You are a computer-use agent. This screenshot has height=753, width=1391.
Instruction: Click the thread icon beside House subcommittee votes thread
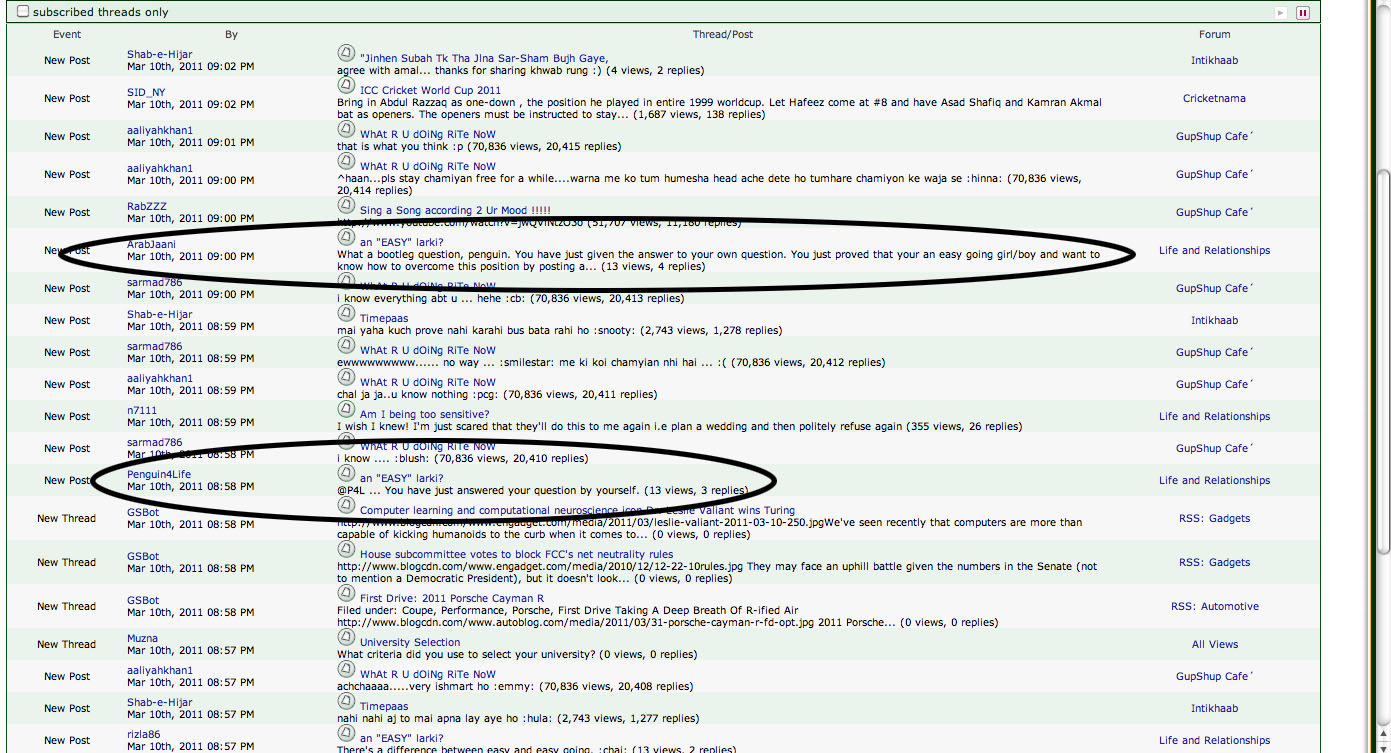tap(346, 551)
